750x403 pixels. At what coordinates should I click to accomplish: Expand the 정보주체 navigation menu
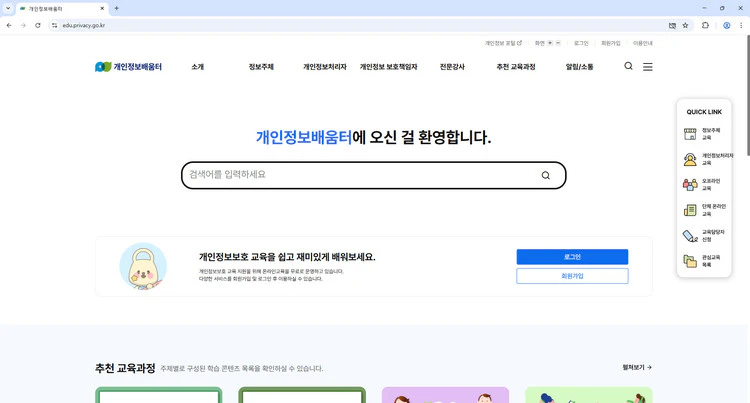pos(261,67)
